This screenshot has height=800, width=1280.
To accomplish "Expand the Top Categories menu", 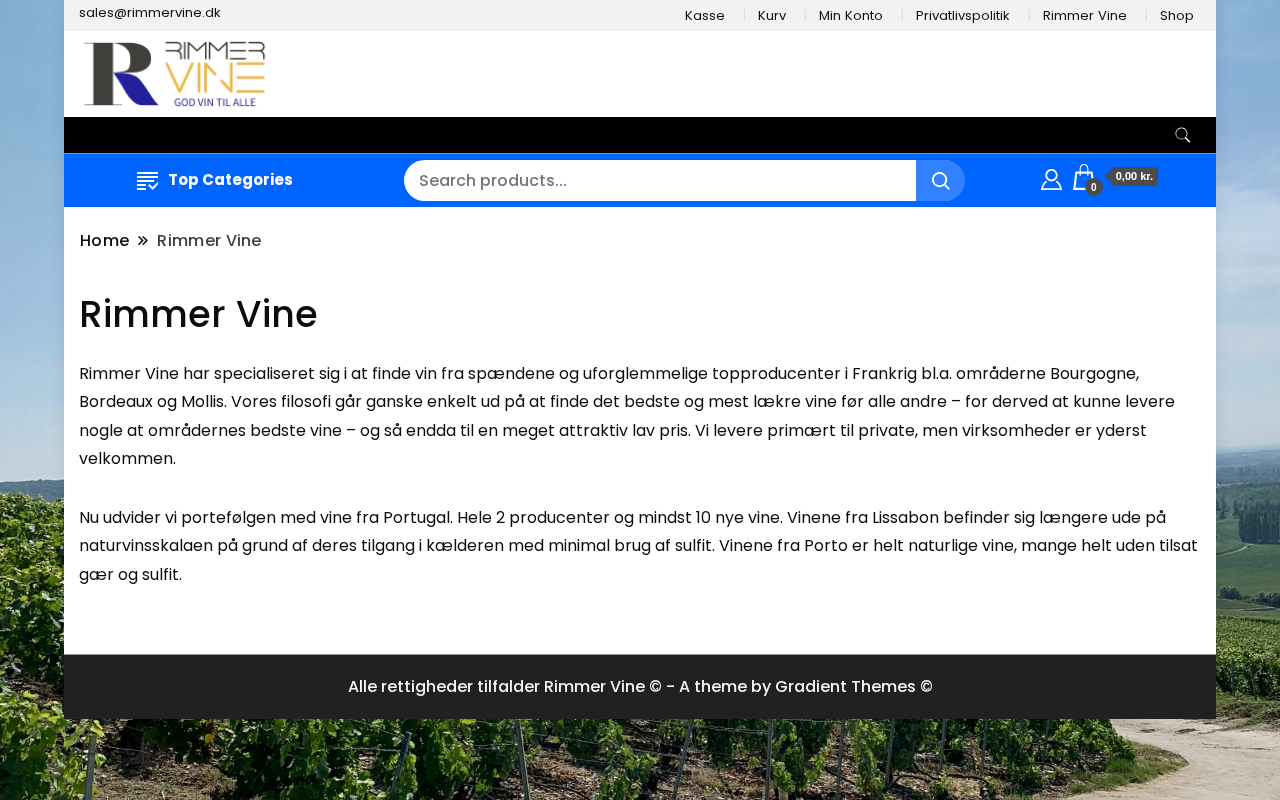I will (215, 180).
